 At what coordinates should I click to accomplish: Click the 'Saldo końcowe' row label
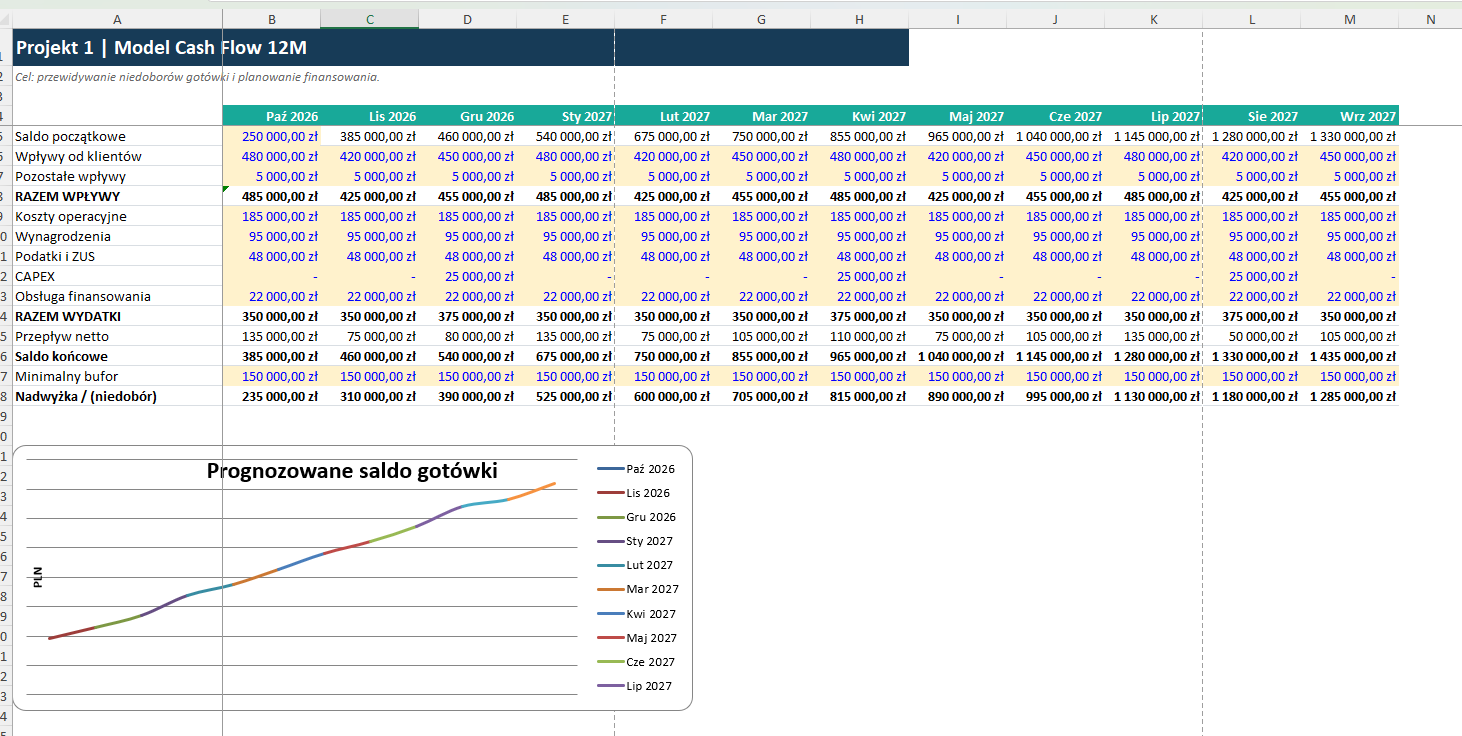tap(62, 356)
